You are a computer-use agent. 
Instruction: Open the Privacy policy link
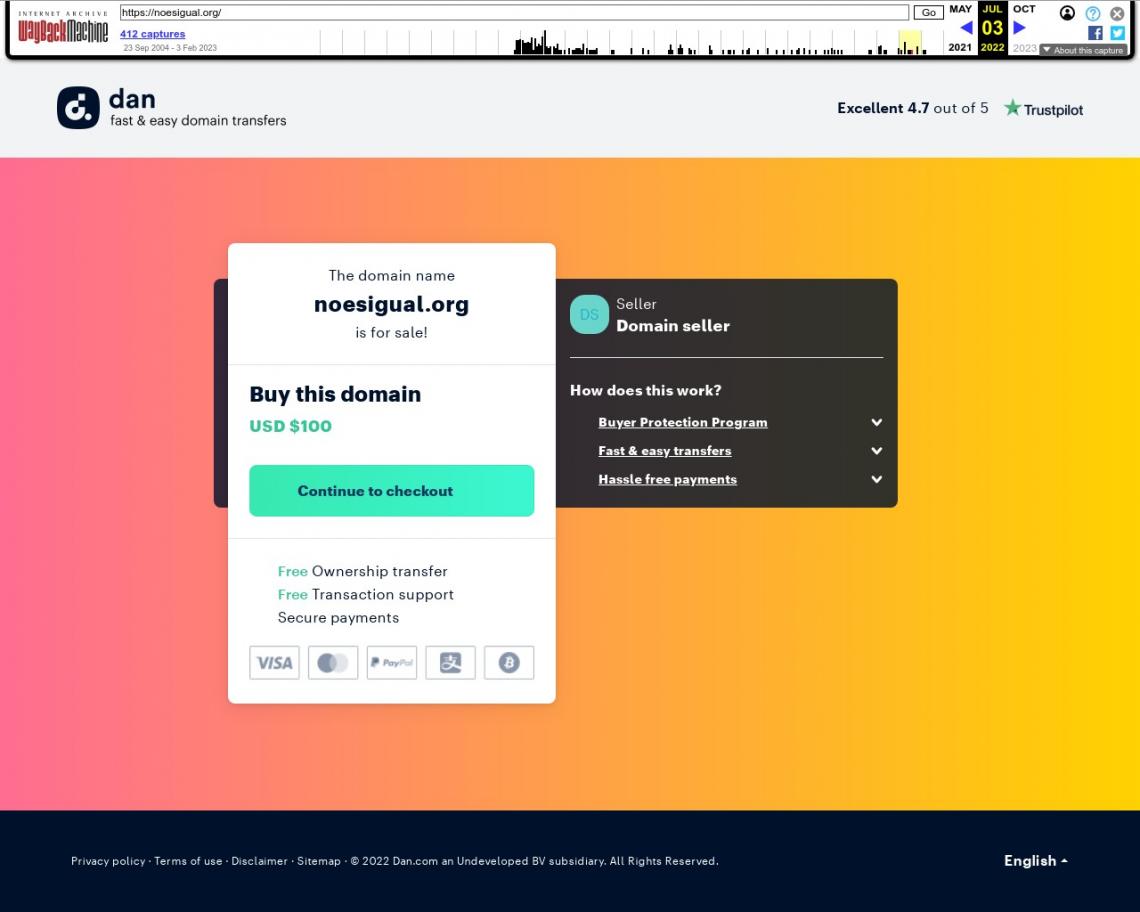108,861
